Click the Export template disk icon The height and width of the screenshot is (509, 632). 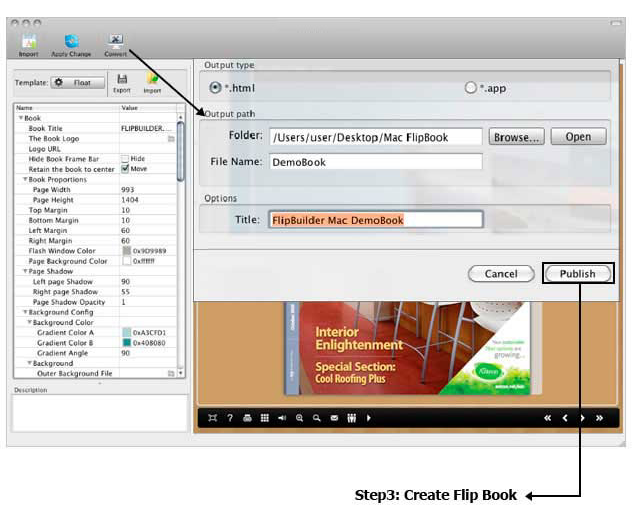(121, 80)
